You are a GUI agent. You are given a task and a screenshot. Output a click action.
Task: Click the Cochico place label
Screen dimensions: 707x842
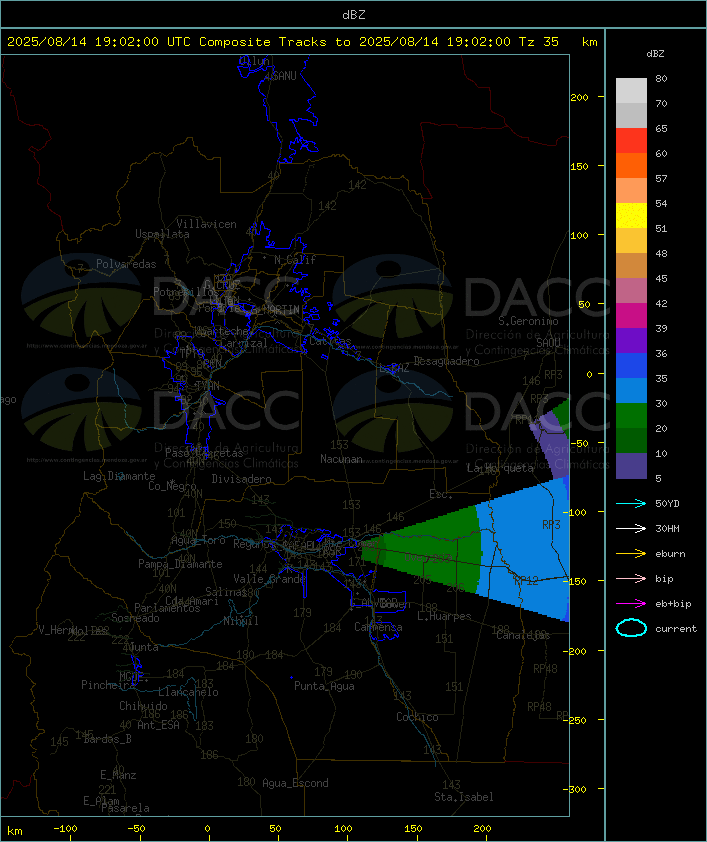click(x=417, y=717)
